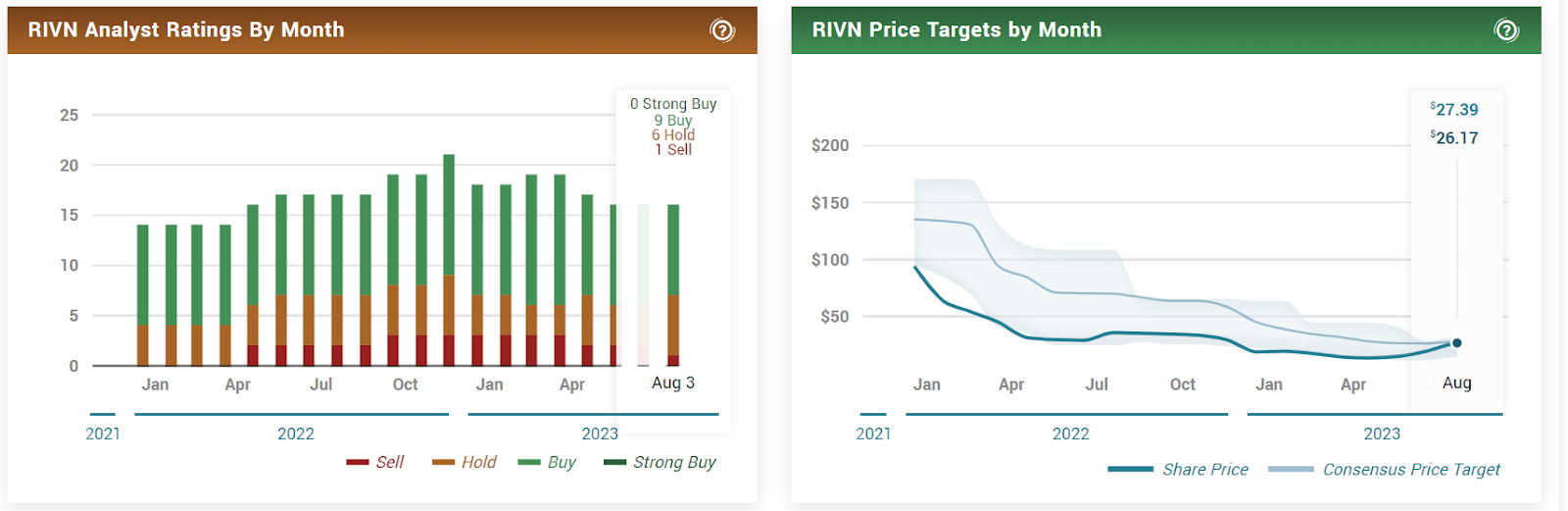Toggle Consensus Price Target line in legend
The height and width of the screenshot is (511, 1568).
click(1384, 470)
